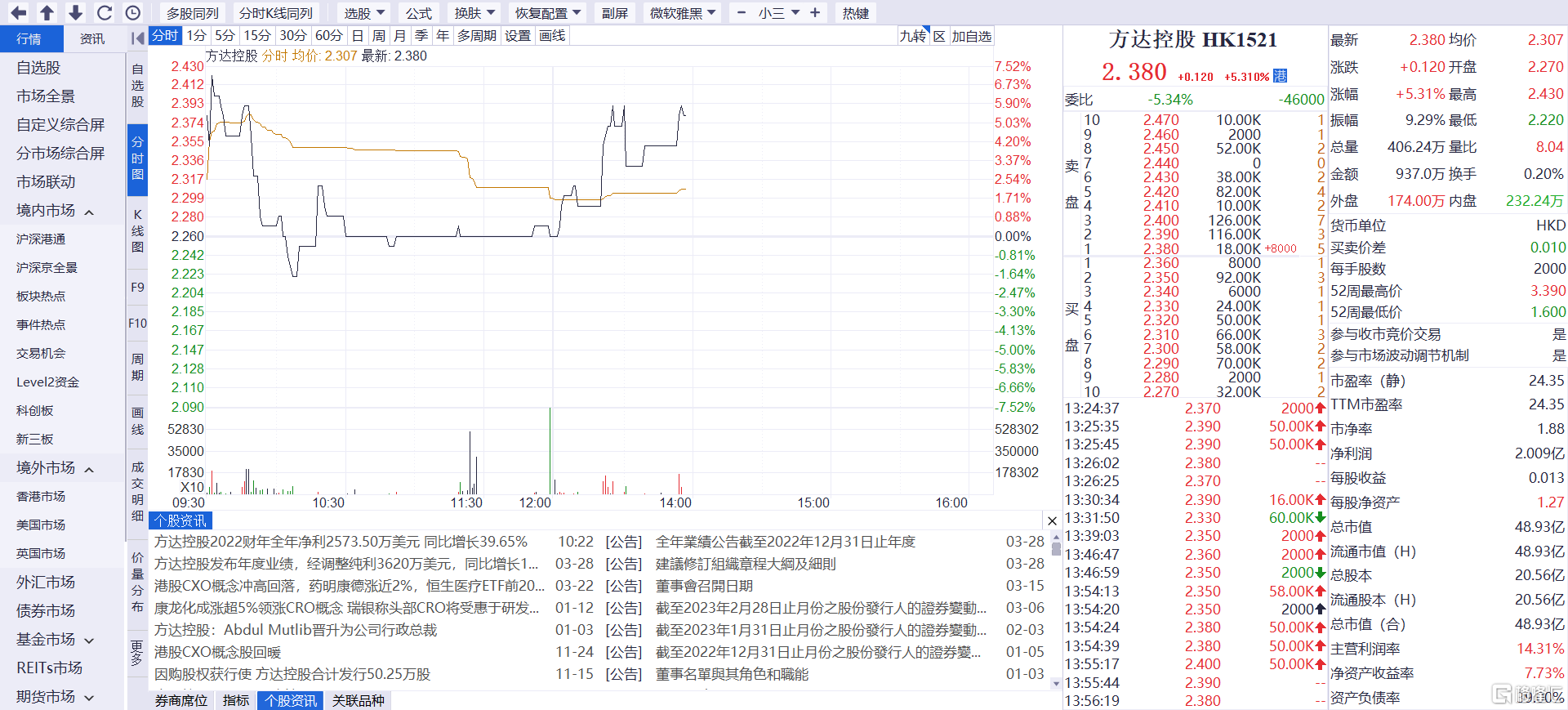Image resolution: width=1568 pixels, height=710 pixels.
Task: Select the 分时 period tab
Action: click(165, 35)
